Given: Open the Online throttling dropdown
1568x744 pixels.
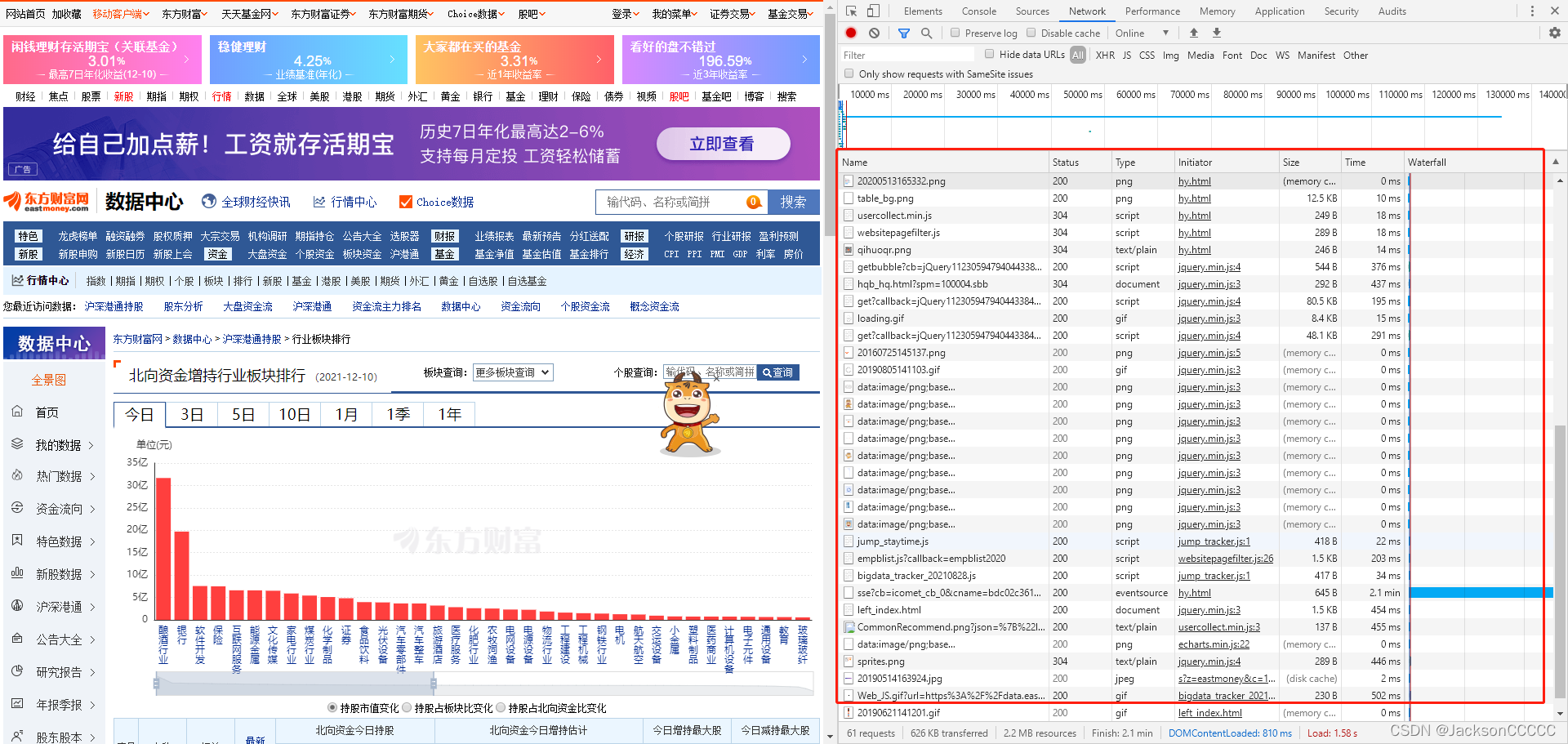Looking at the screenshot, I should (x=1142, y=33).
